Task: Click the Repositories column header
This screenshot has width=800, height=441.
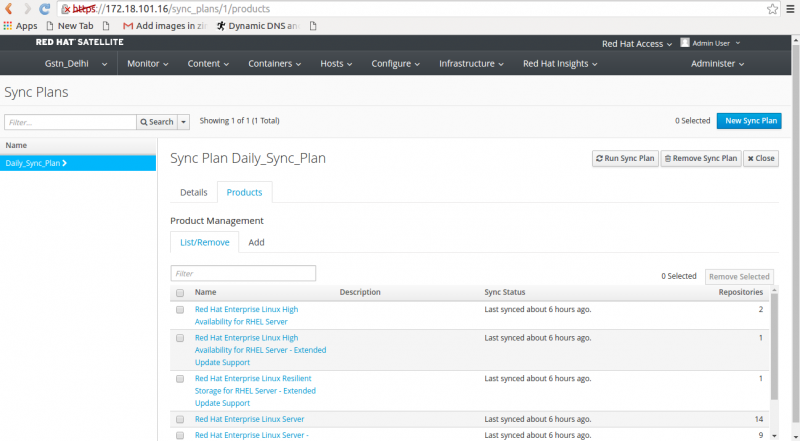Action: 741,292
